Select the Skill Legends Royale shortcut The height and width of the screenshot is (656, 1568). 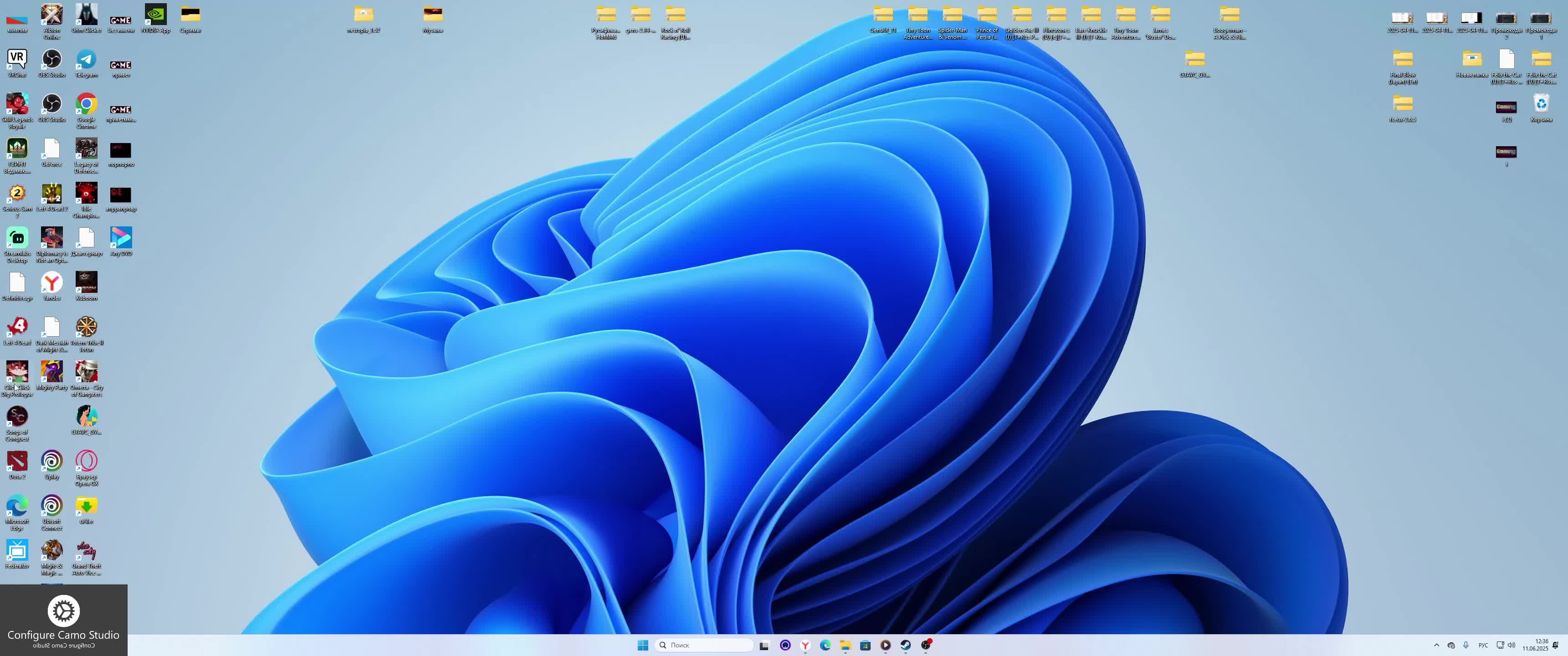click(x=17, y=111)
